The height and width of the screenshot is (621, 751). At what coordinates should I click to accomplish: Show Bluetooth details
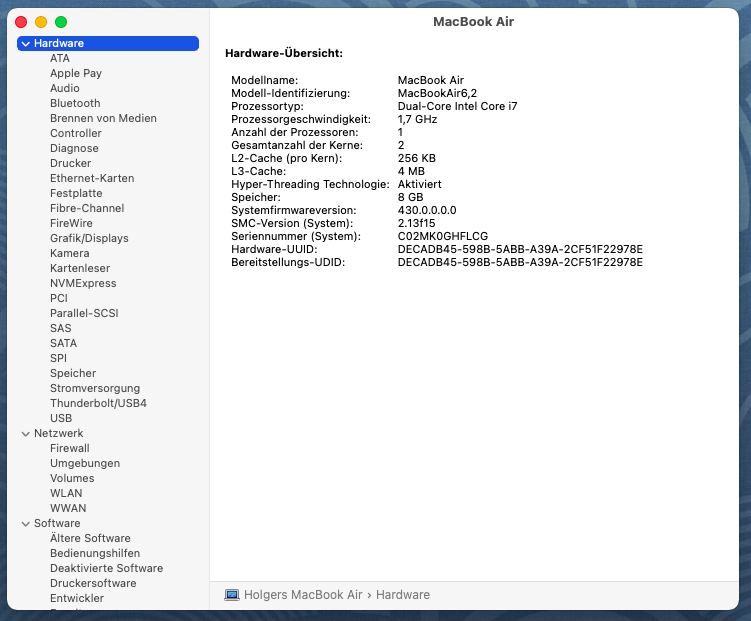(75, 103)
